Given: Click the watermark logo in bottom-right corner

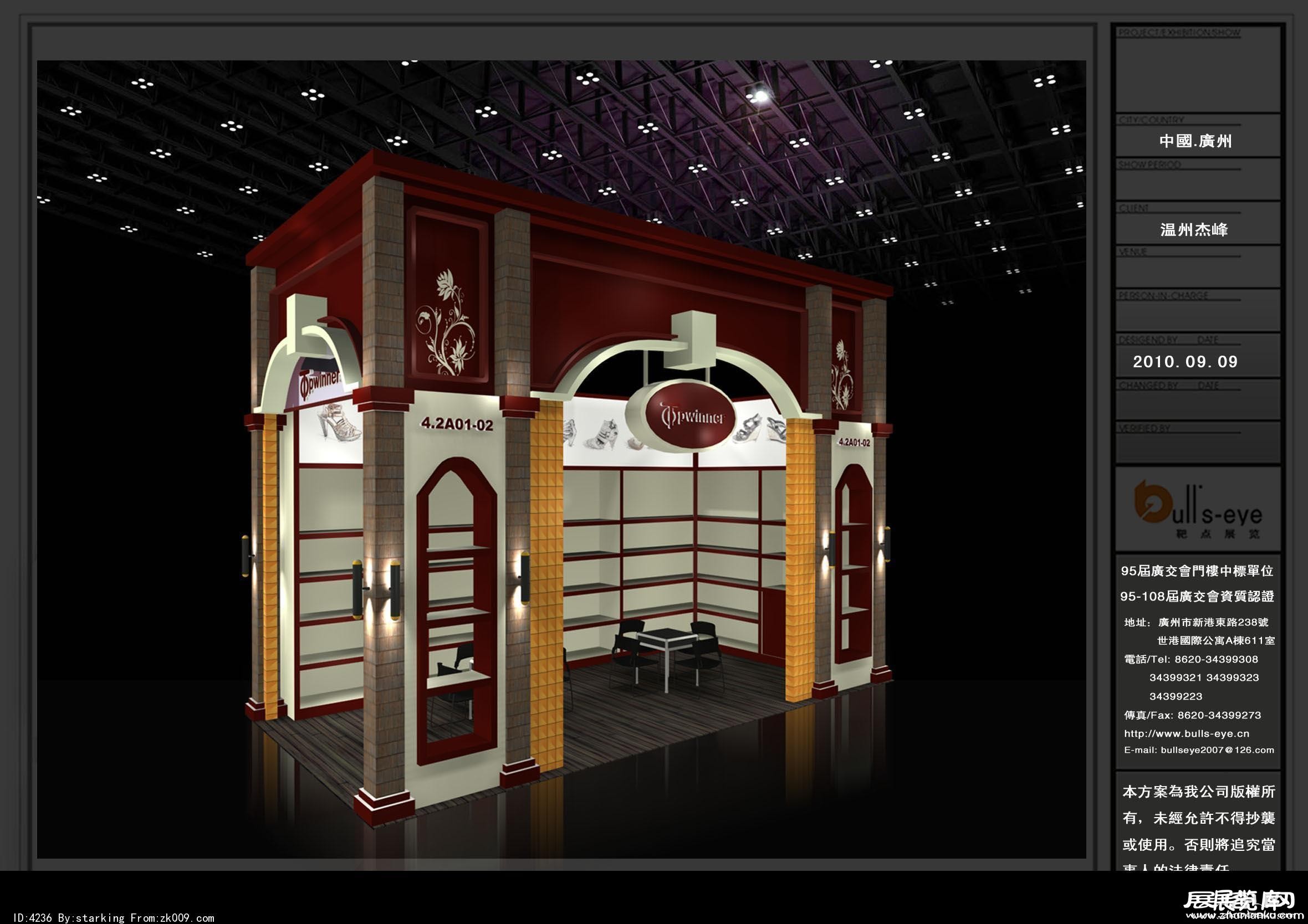Looking at the screenshot, I should pyautogui.click(x=1241, y=905).
